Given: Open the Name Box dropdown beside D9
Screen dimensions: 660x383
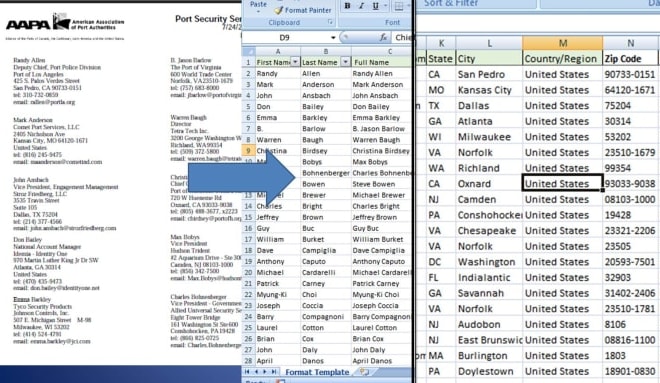Looking at the screenshot, I should (333, 37).
